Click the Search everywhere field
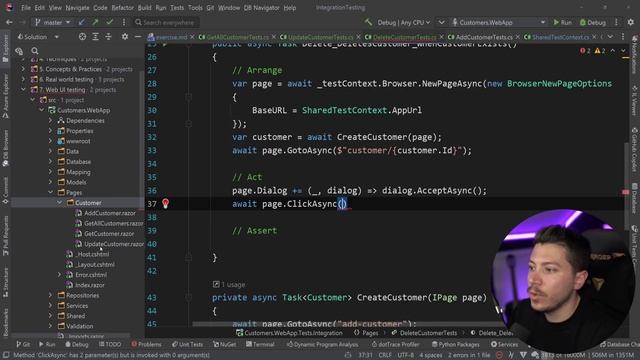The image size is (640, 360). 165,22
